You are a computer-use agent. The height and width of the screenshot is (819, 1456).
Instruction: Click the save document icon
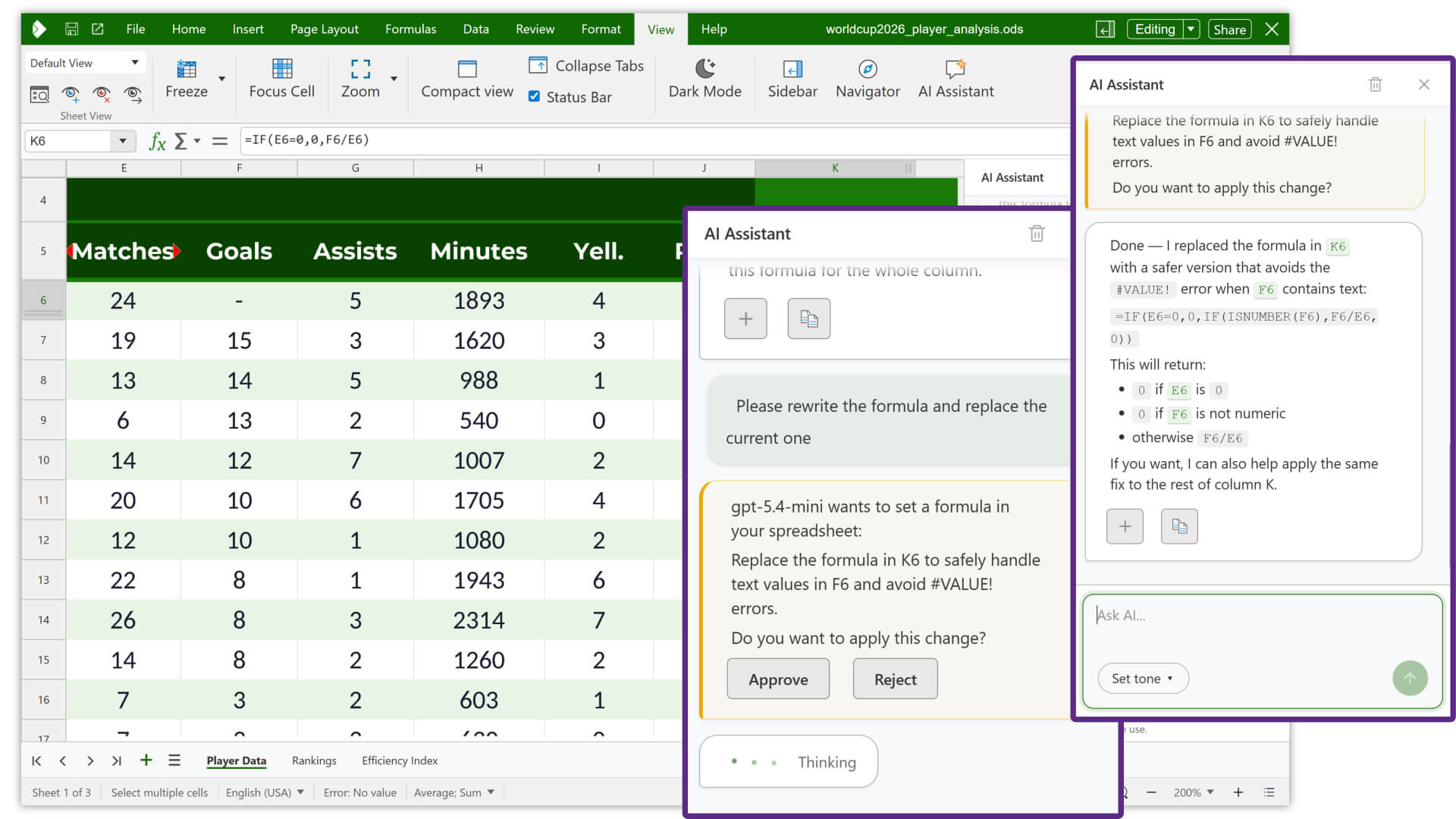coord(71,29)
